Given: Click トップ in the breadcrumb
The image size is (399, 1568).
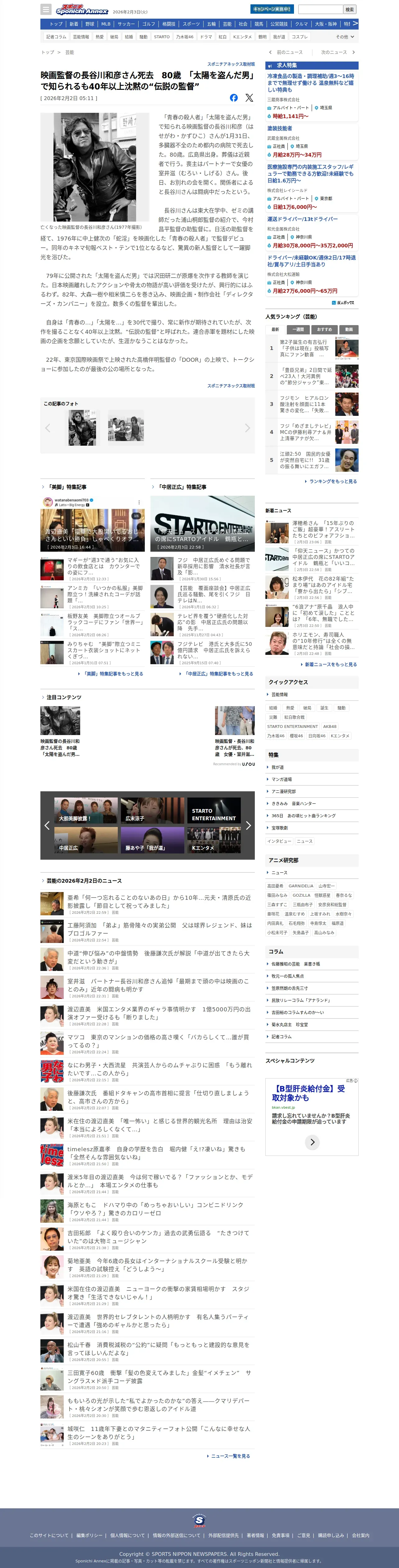Looking at the screenshot, I should (48, 52).
